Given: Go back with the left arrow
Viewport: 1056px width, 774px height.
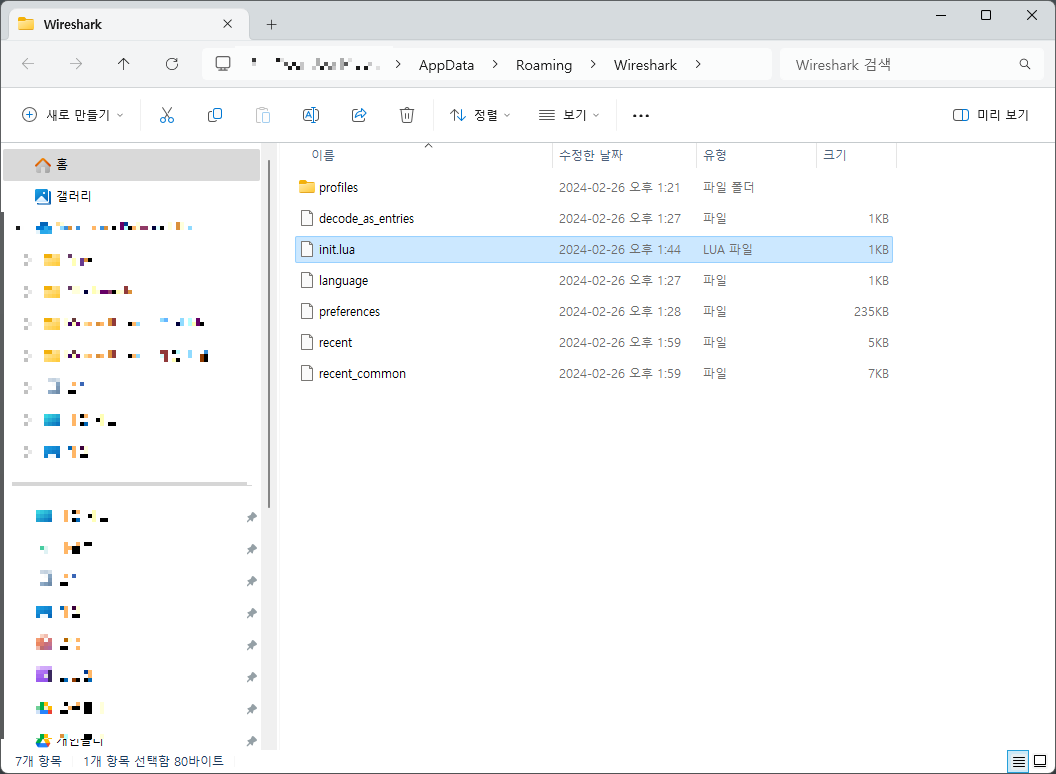Looking at the screenshot, I should [x=28, y=64].
